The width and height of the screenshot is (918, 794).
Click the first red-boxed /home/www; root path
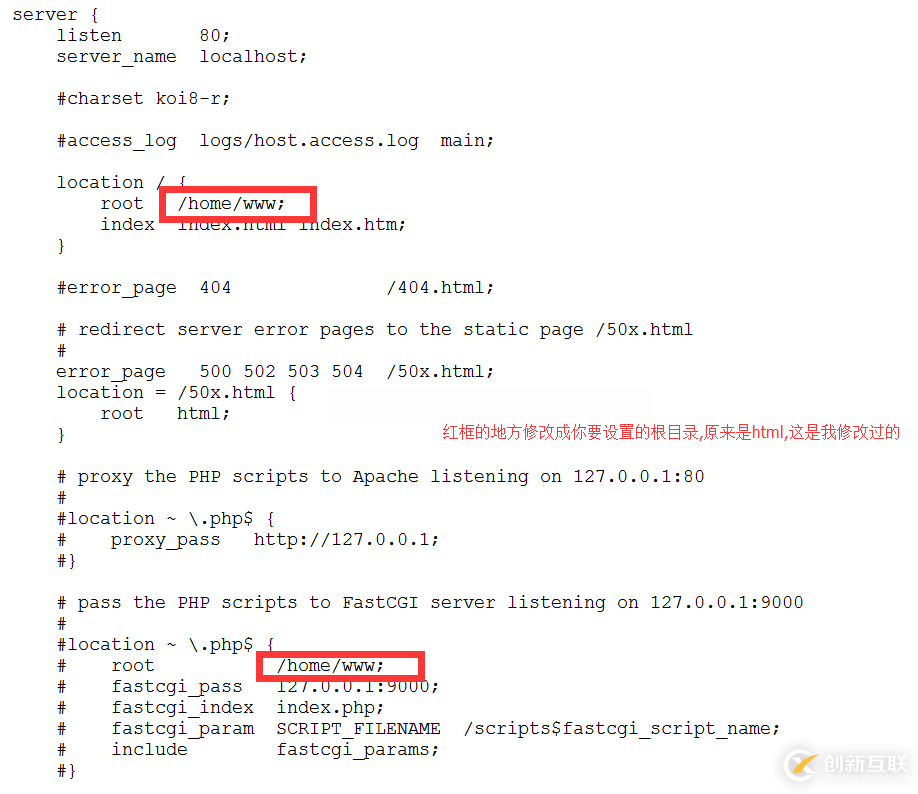pyautogui.click(x=231, y=204)
